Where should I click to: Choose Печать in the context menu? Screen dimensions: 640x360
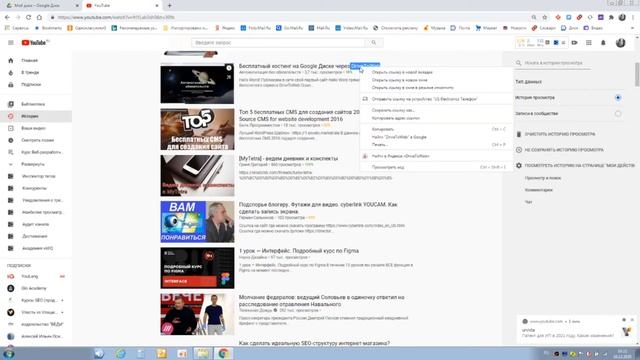436,144
